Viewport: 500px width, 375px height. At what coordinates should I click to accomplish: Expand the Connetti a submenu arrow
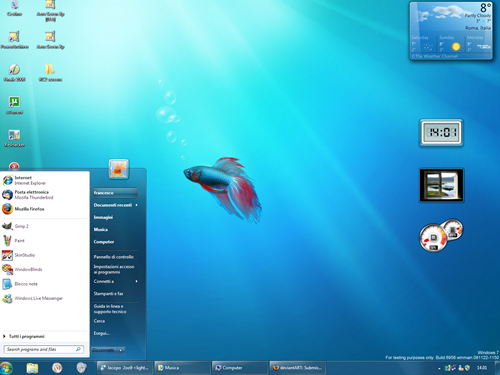tap(136, 281)
